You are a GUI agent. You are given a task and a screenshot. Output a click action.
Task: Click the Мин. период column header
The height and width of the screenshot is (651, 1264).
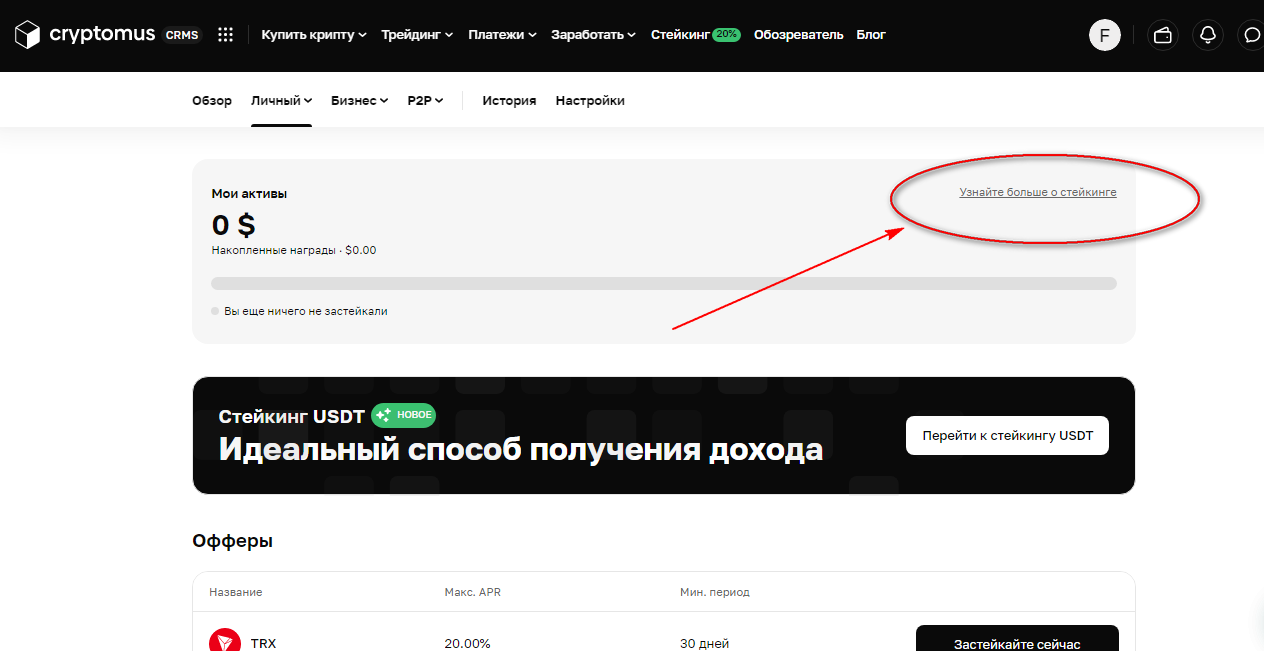(x=715, y=592)
